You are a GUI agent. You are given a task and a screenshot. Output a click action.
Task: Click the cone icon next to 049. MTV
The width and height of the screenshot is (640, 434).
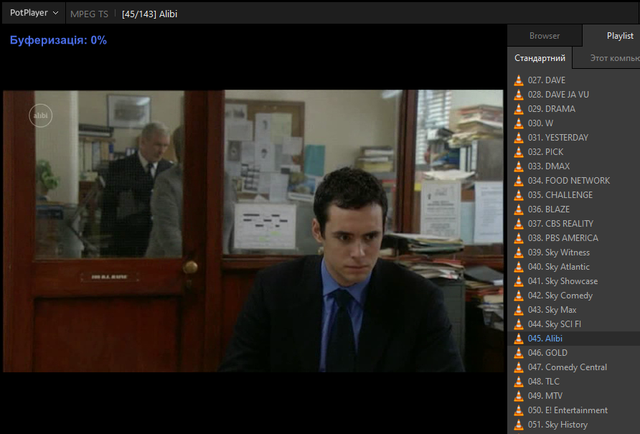tap(518, 396)
